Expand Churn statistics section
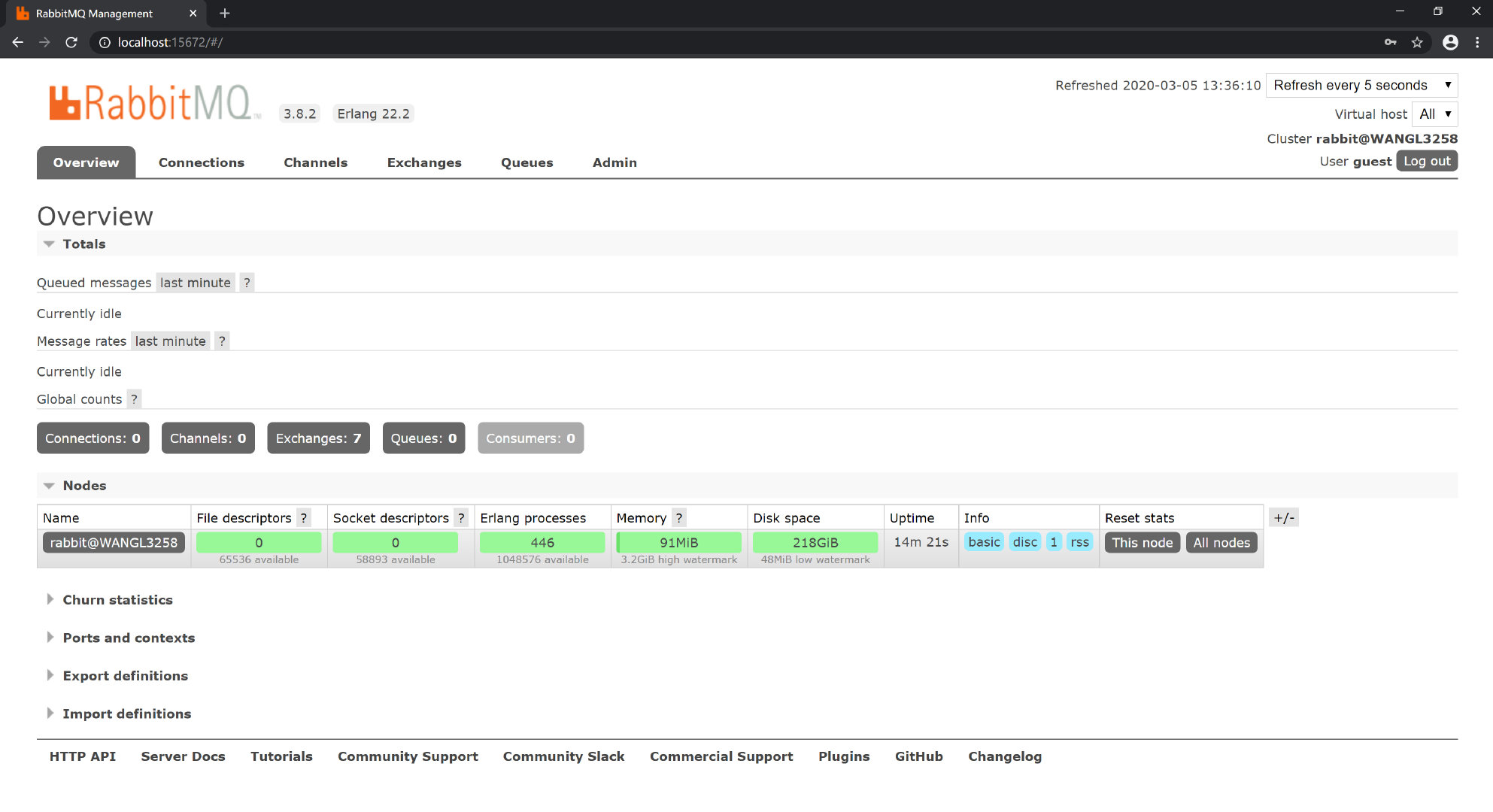 pos(117,600)
